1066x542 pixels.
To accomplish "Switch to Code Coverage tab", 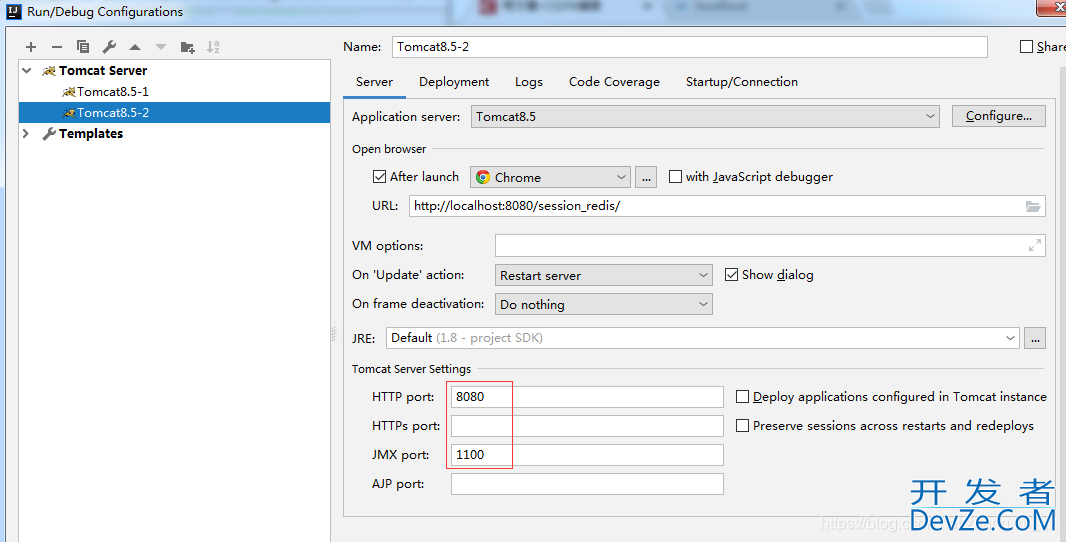I will tap(615, 82).
